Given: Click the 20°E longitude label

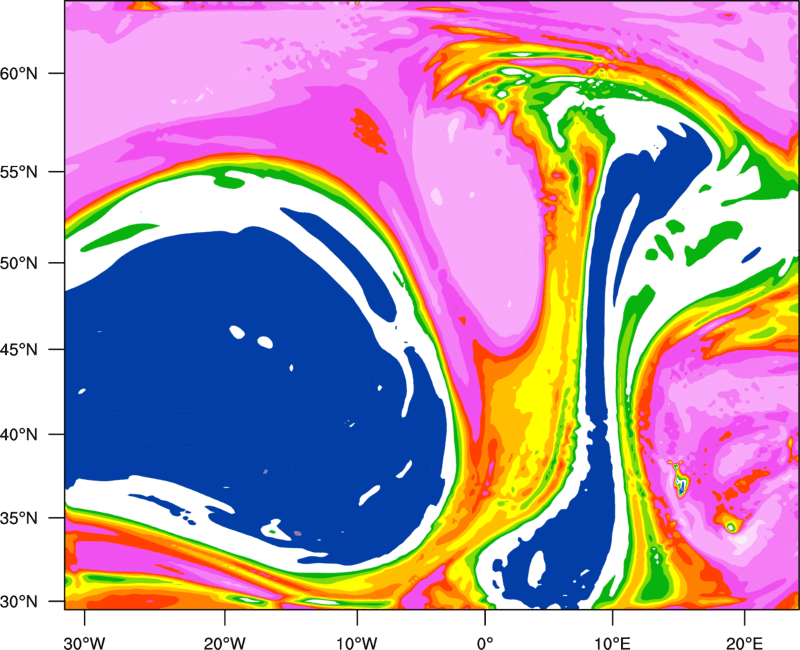Looking at the screenshot, I should pos(744,643).
